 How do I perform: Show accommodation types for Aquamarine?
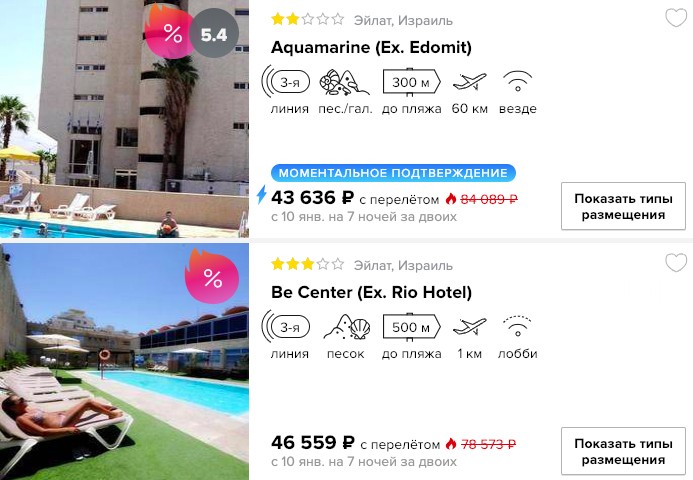click(x=623, y=206)
